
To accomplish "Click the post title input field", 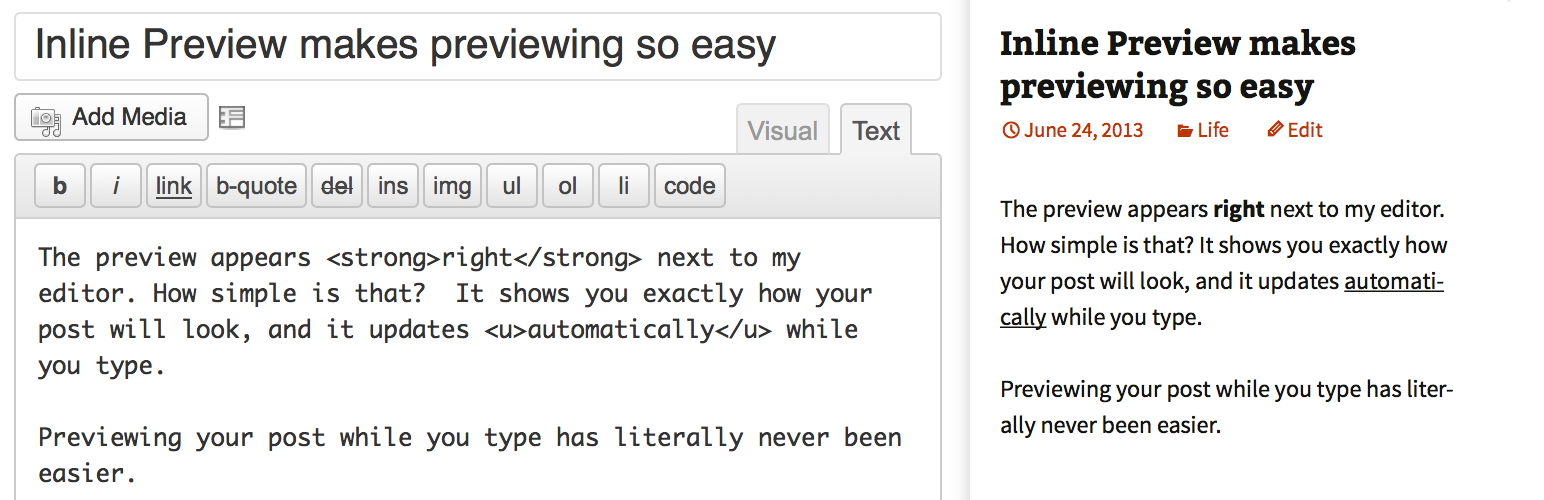I will [x=478, y=46].
